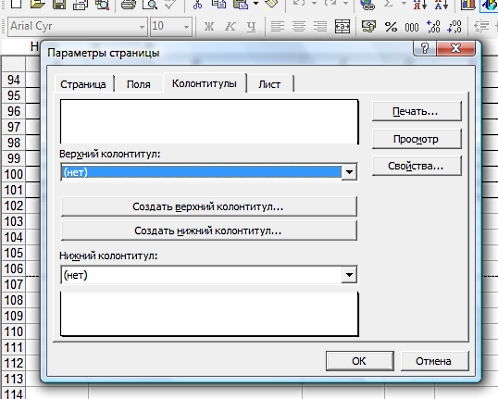Click Создать нижний колонтитул... button
The width and height of the screenshot is (498, 399).
point(209,231)
